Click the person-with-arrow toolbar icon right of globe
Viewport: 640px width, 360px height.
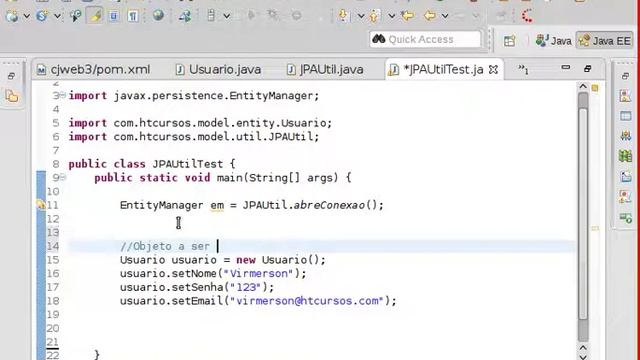coord(185,16)
